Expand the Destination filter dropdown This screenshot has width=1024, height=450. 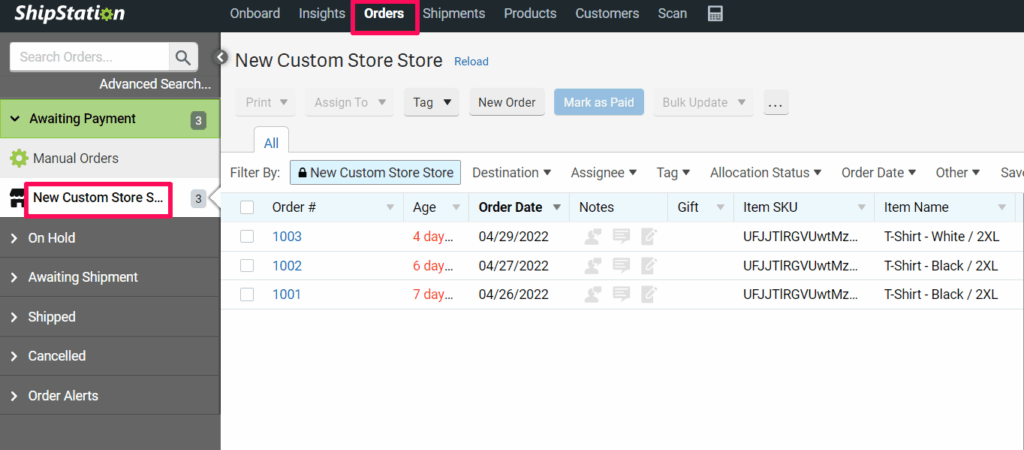(511, 173)
